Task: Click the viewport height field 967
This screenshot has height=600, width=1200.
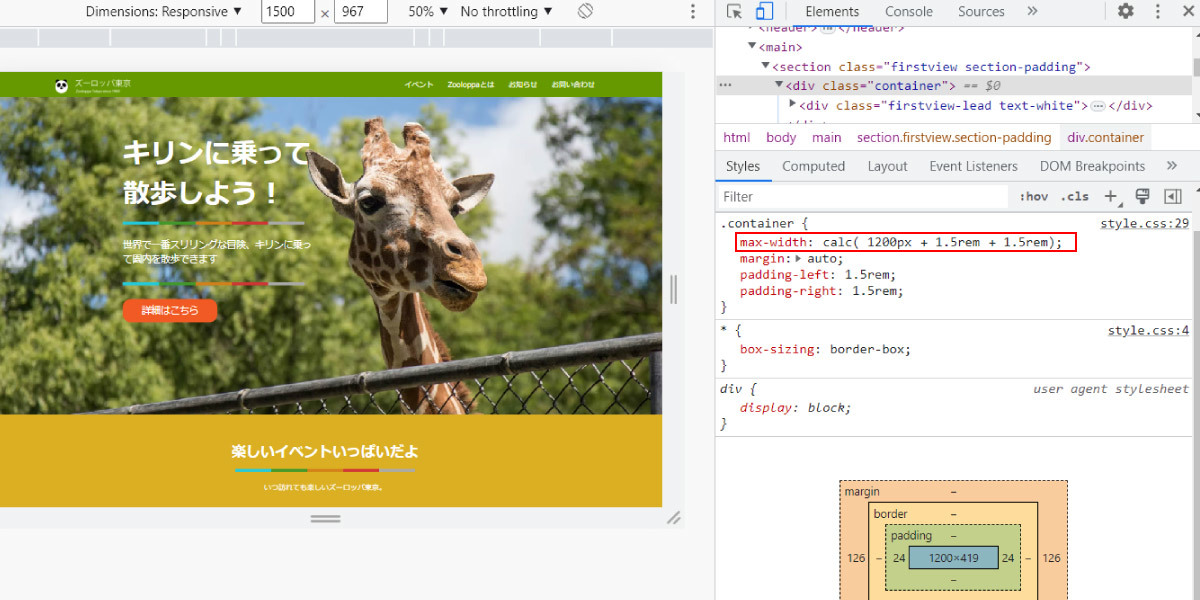Action: click(360, 12)
